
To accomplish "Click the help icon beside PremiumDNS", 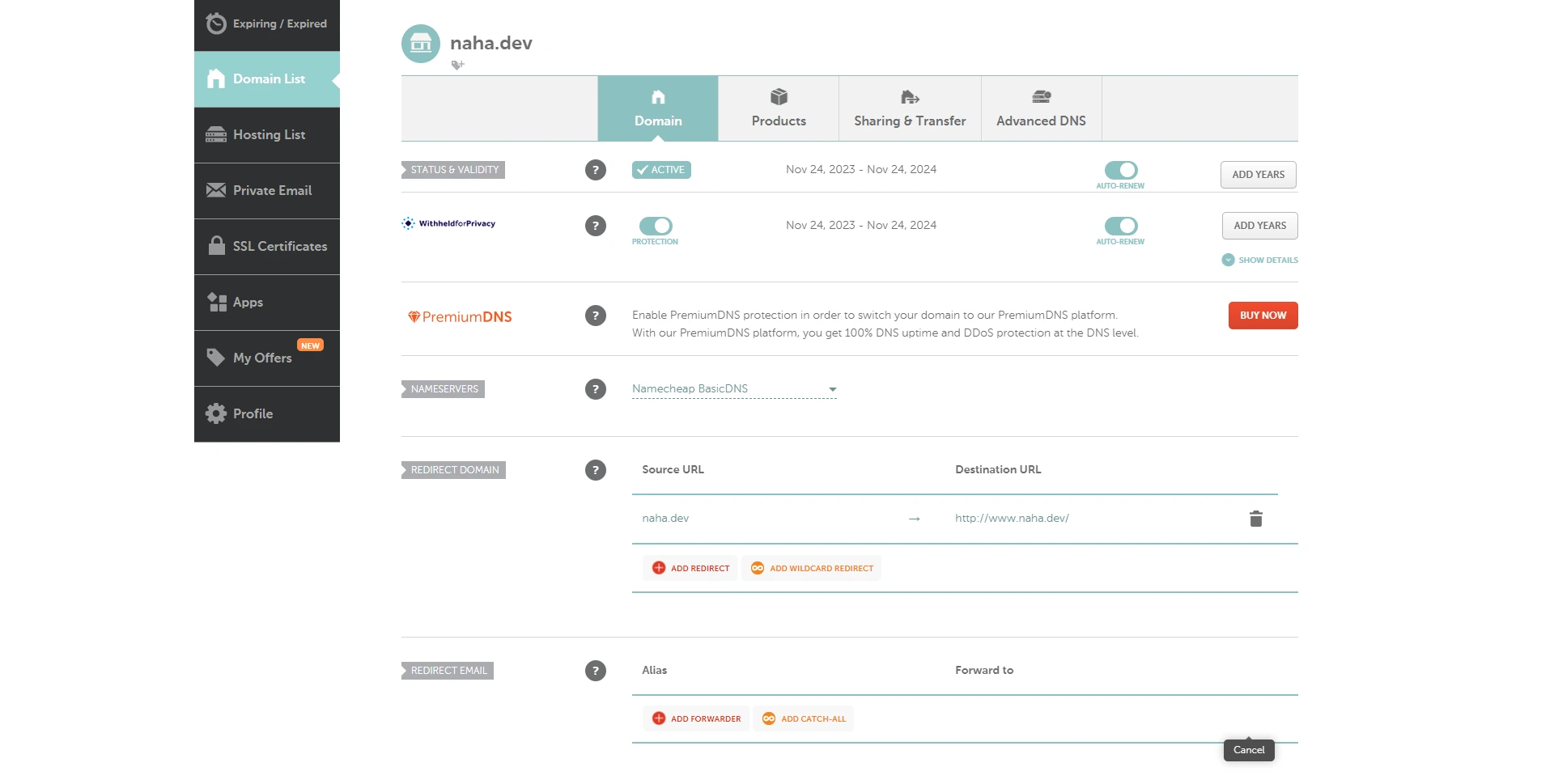I will point(596,316).
